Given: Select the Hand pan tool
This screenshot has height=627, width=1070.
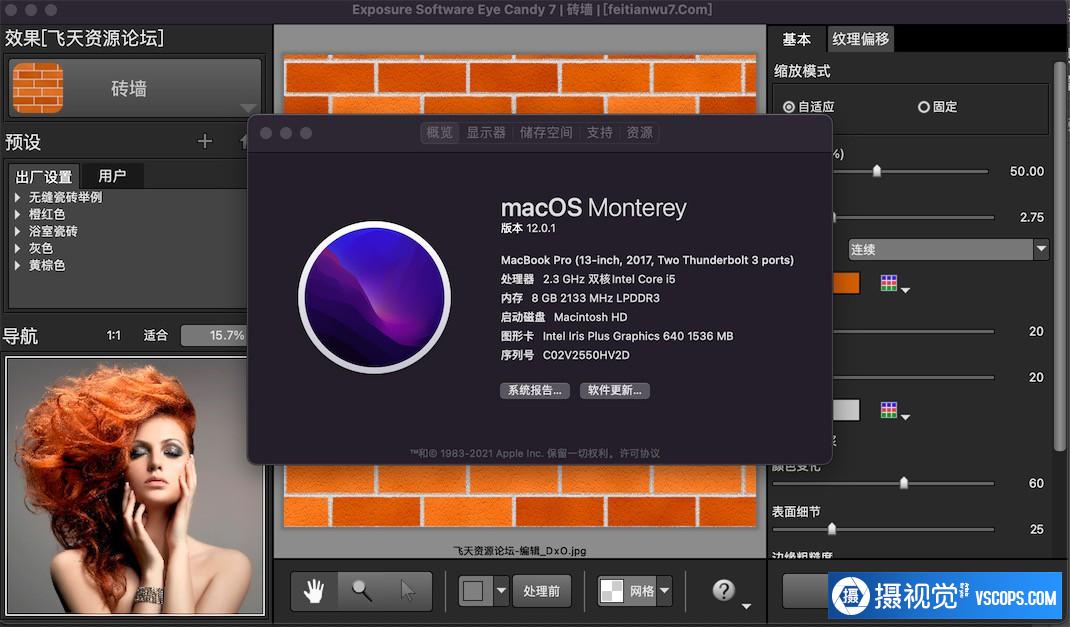Looking at the screenshot, I should click(x=314, y=591).
